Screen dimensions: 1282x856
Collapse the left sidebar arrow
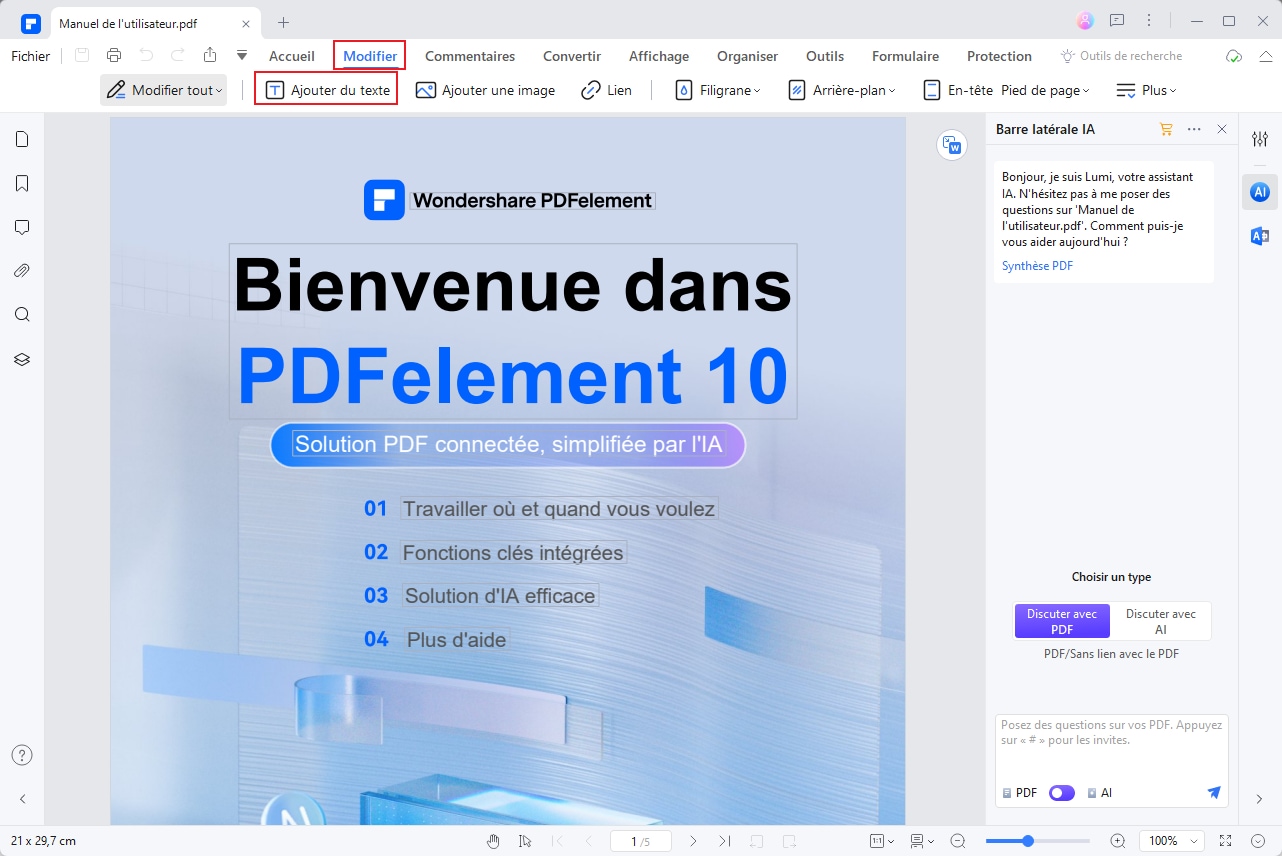pos(22,799)
